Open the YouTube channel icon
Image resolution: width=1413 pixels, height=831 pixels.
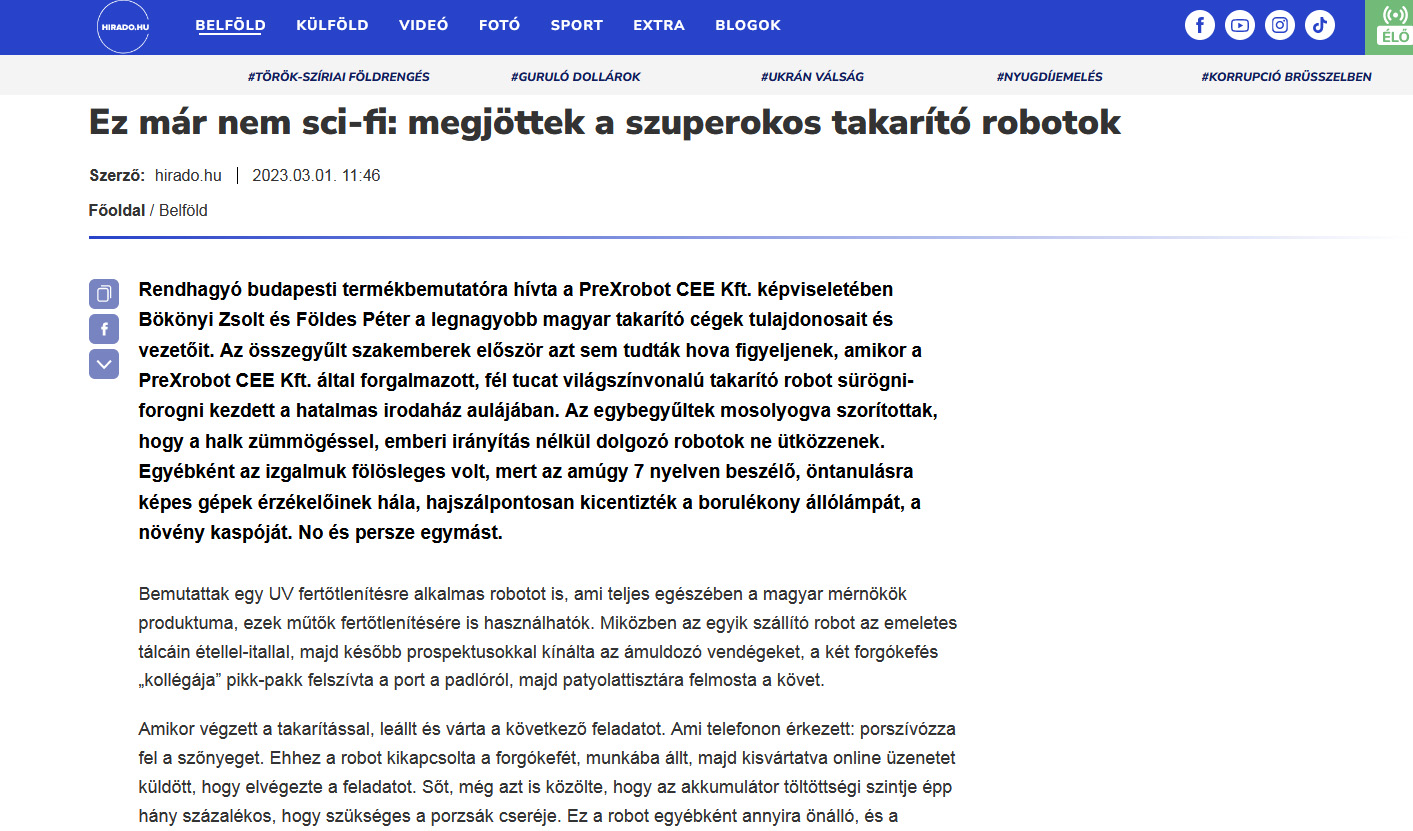(1240, 25)
